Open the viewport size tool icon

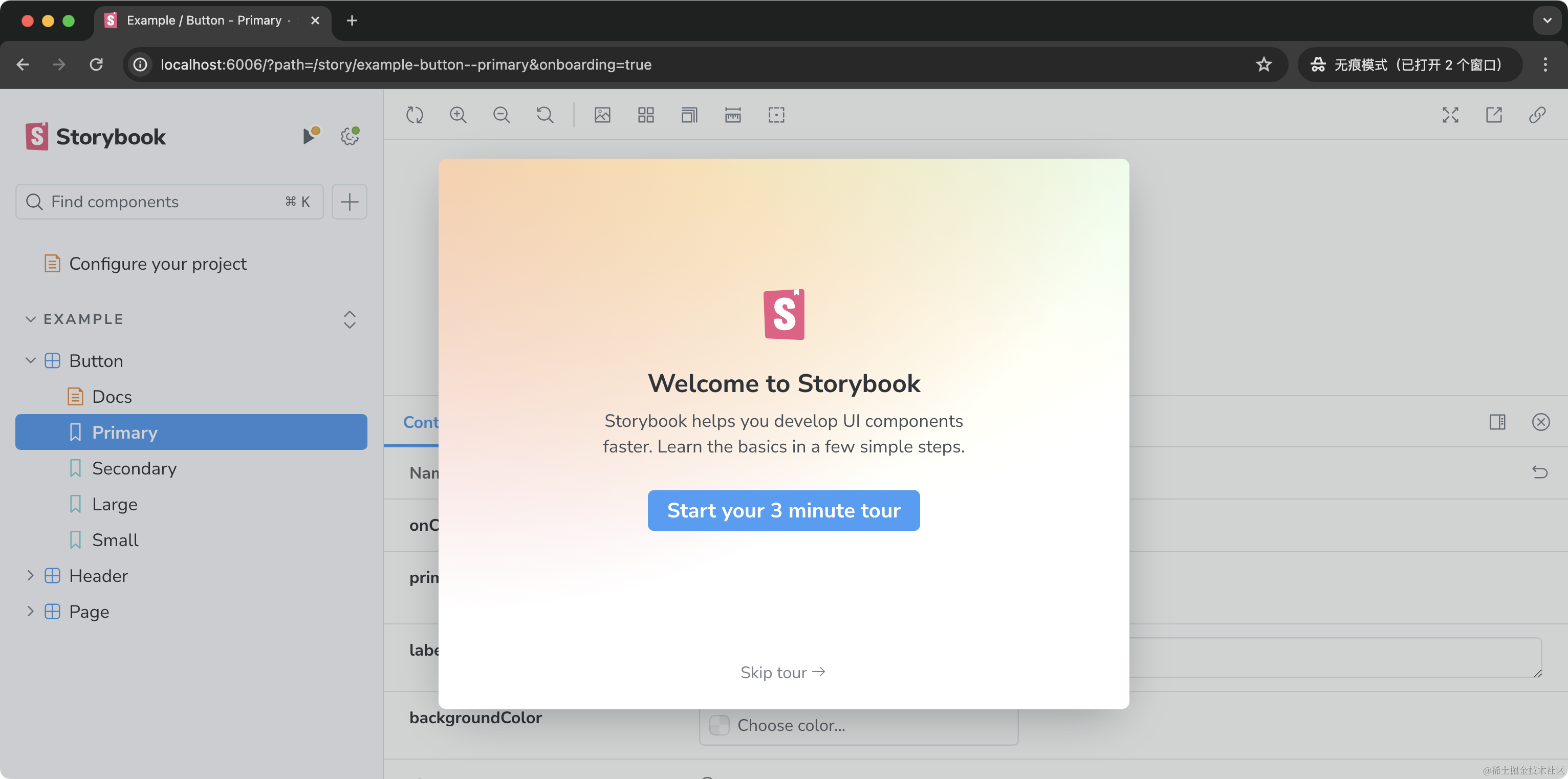click(x=689, y=115)
